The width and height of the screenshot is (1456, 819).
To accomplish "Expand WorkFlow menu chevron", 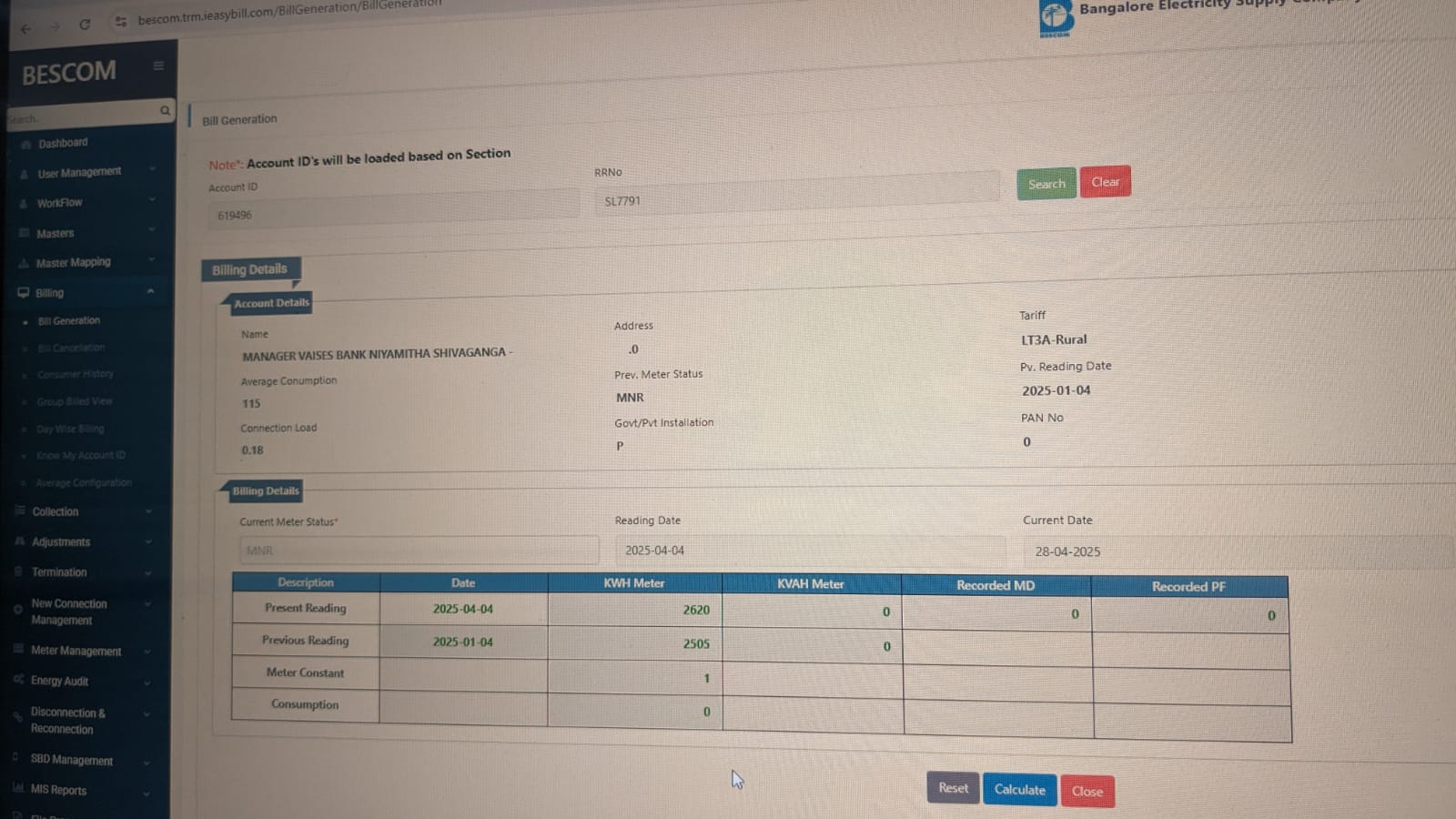I will click(x=152, y=200).
